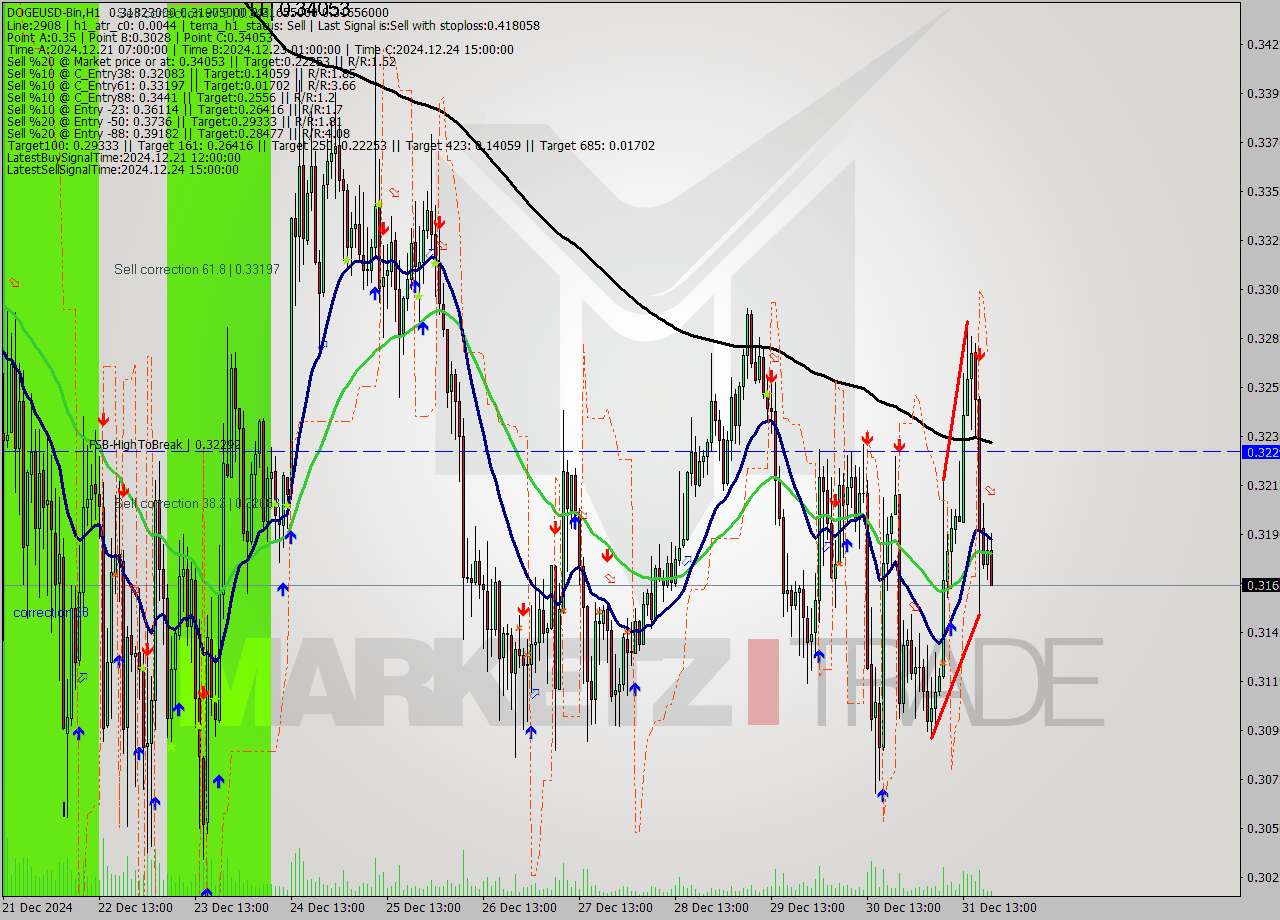Click the 'FSB-HighToBreak | 0.32292' label
The image size is (1280, 920).
[x=165, y=444]
